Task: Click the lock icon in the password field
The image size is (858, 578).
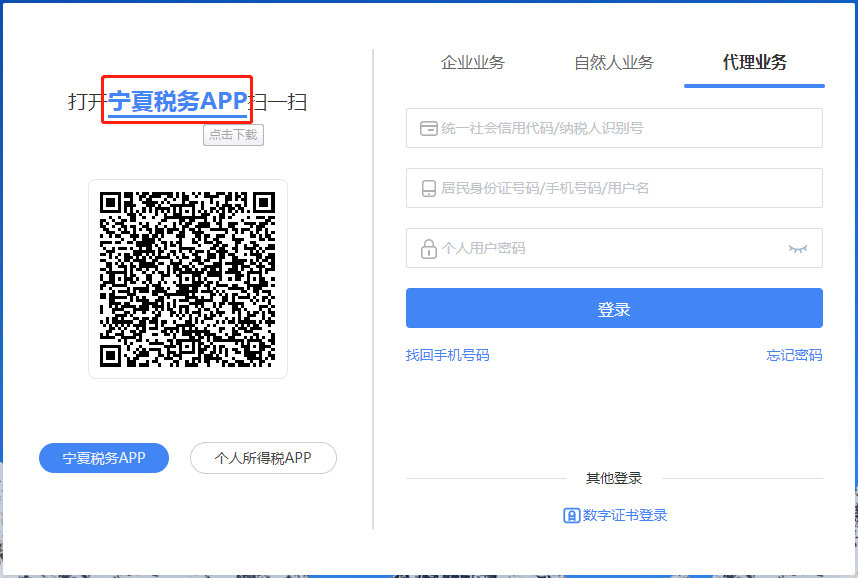Action: tap(428, 249)
